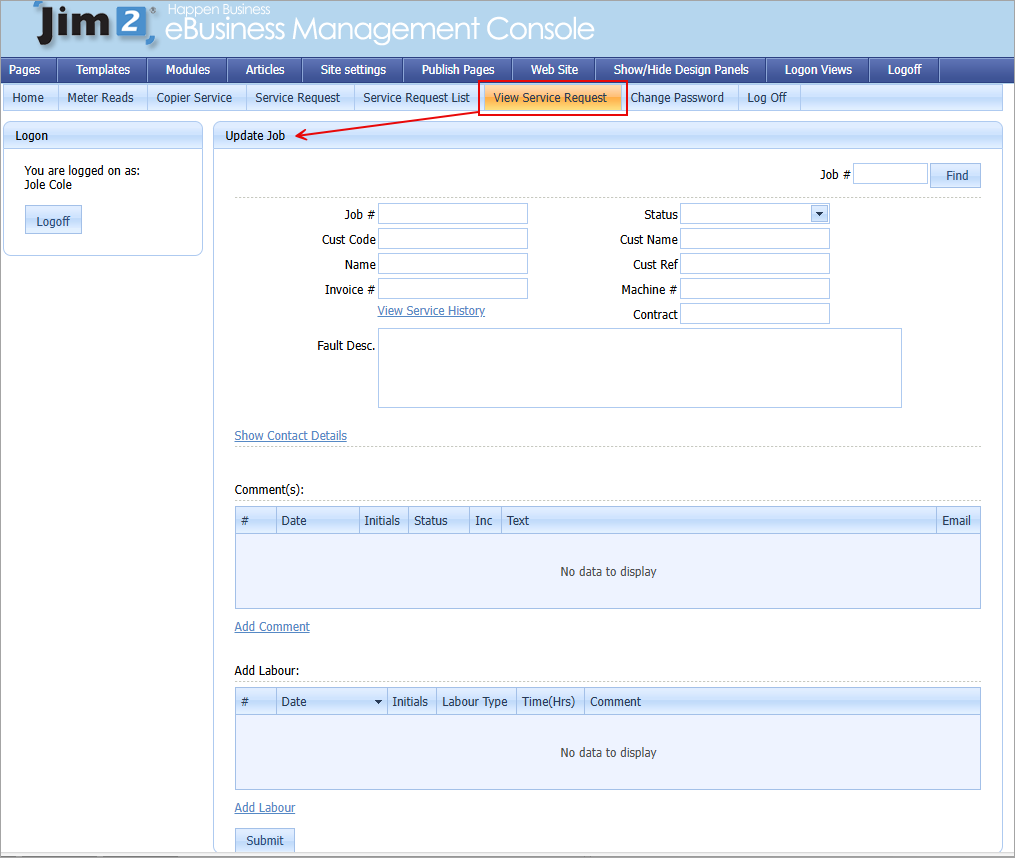The height and width of the screenshot is (858, 1015).
Task: Open the Modules menu
Action: click(187, 70)
